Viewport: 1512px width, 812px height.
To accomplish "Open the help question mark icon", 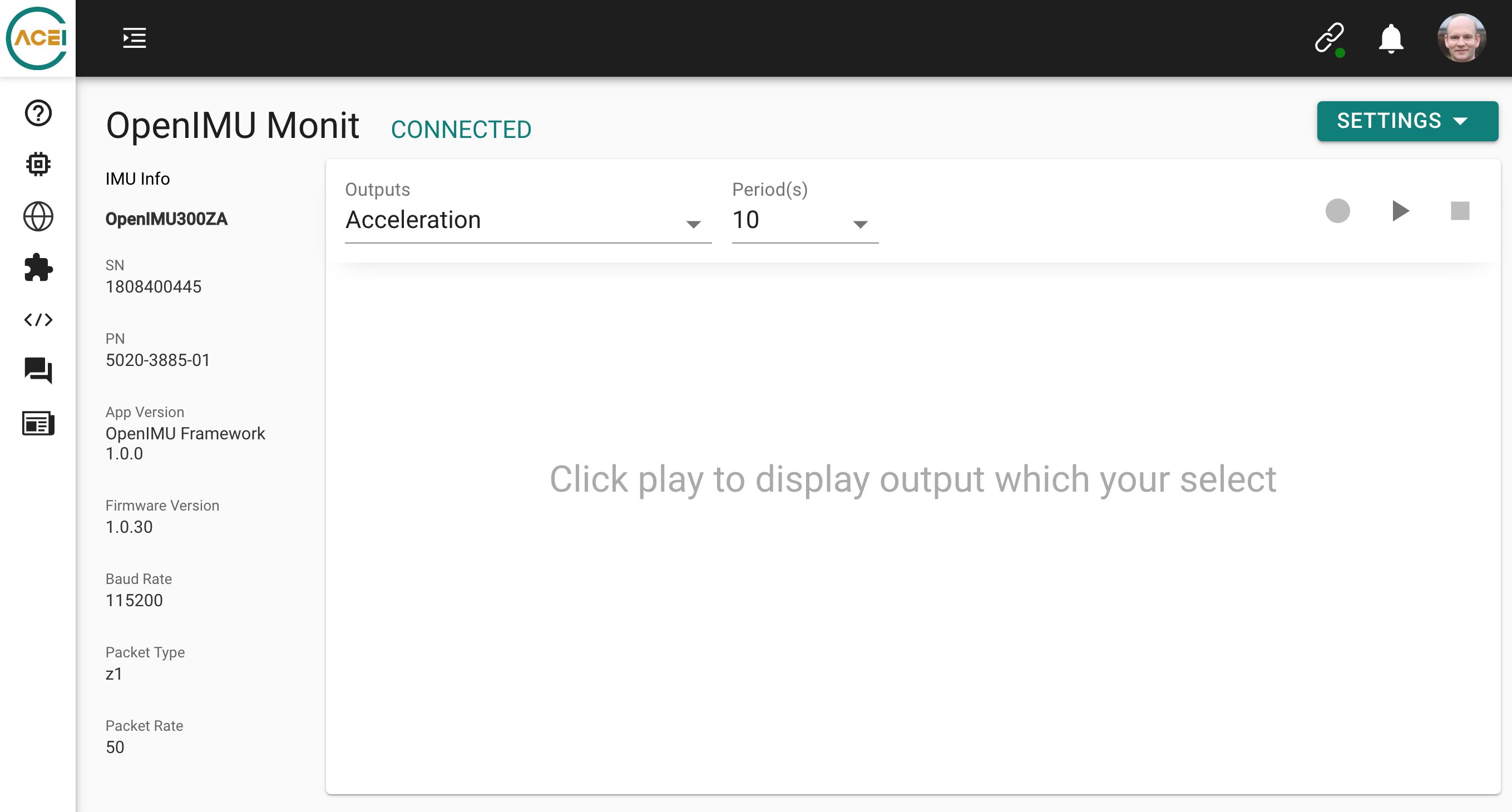I will click(x=38, y=113).
